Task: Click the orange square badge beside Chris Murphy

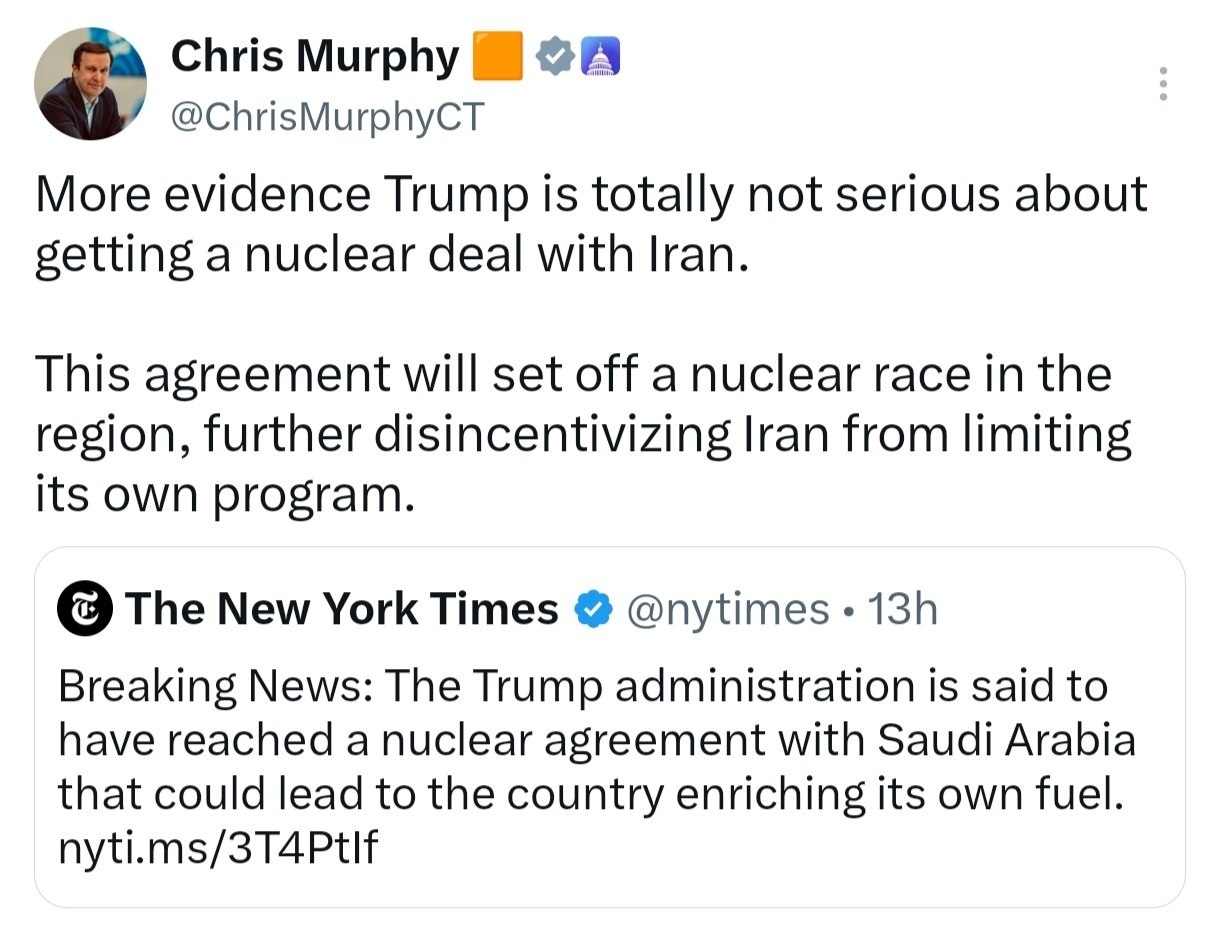Action: (497, 56)
